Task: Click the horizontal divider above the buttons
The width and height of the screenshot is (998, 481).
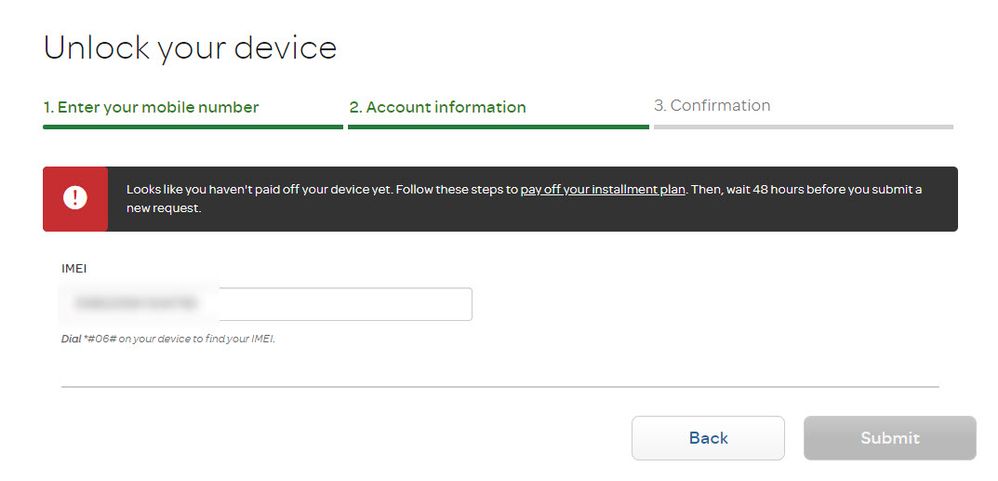Action: [500, 386]
